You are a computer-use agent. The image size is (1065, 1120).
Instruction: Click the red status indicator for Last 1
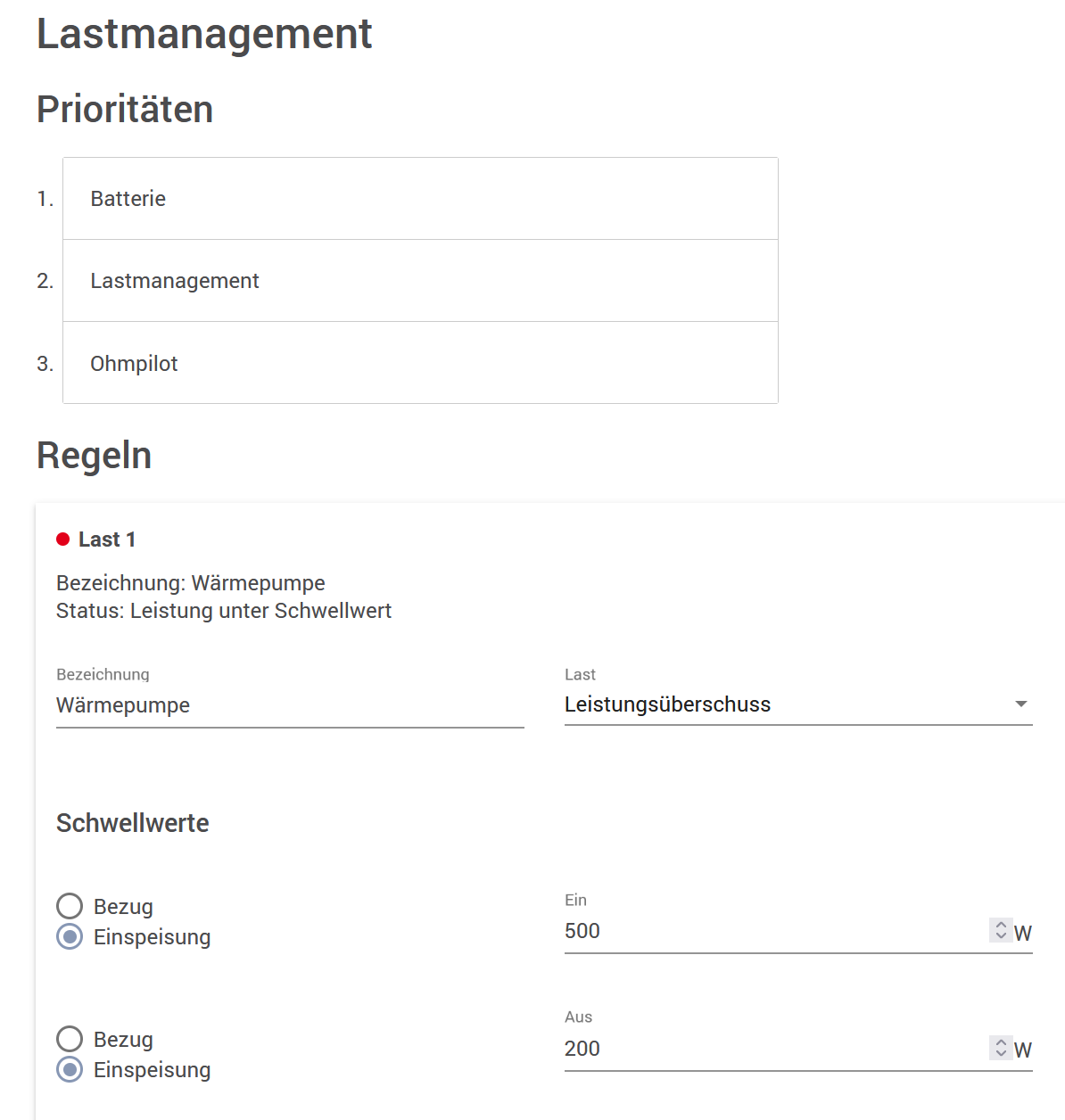(x=62, y=538)
